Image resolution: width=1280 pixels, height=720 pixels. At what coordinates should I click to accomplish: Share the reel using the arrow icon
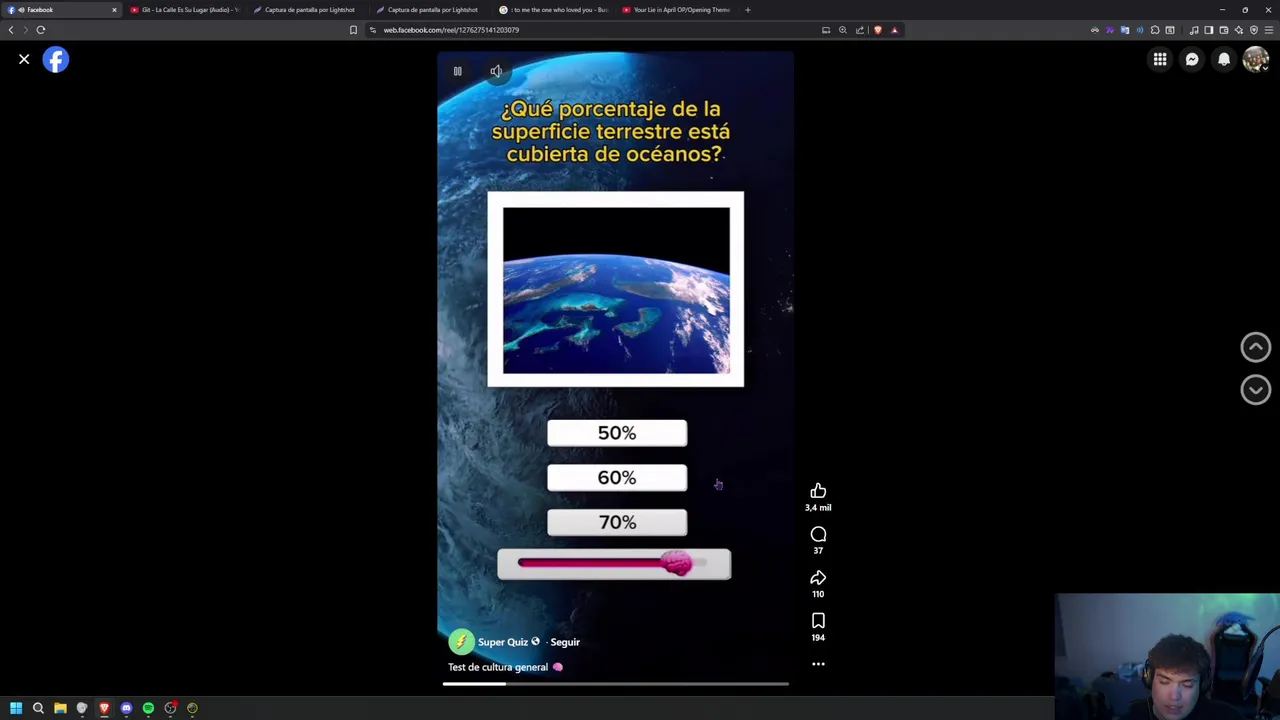(818, 578)
